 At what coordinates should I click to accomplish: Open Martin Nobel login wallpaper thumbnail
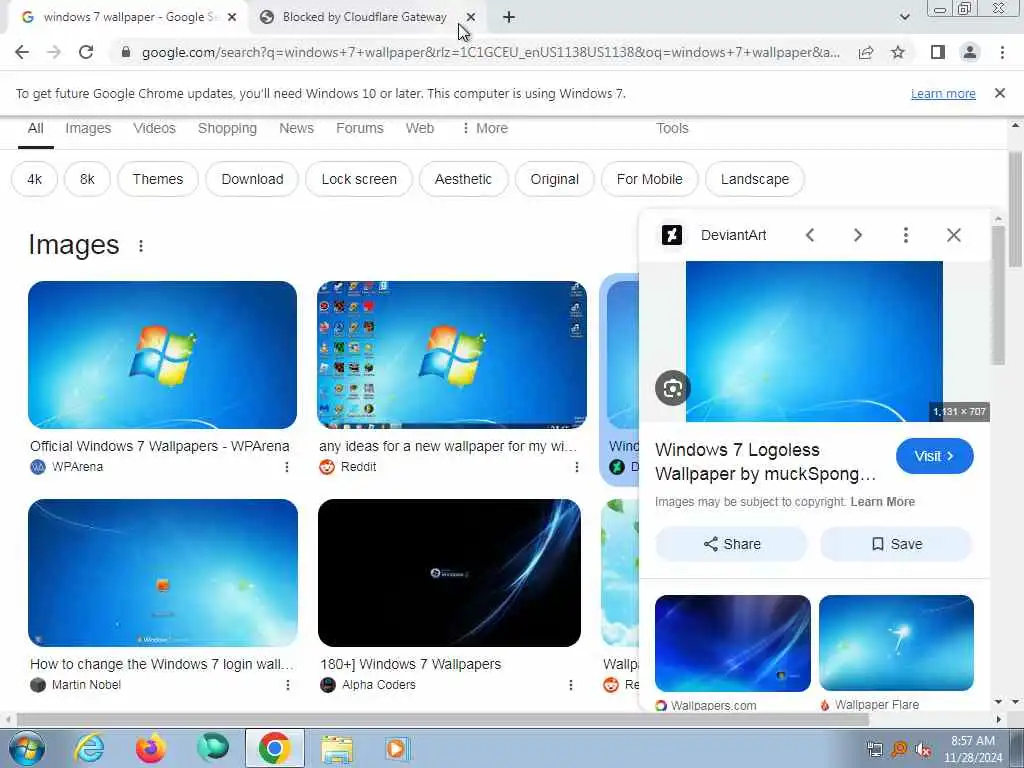click(163, 573)
